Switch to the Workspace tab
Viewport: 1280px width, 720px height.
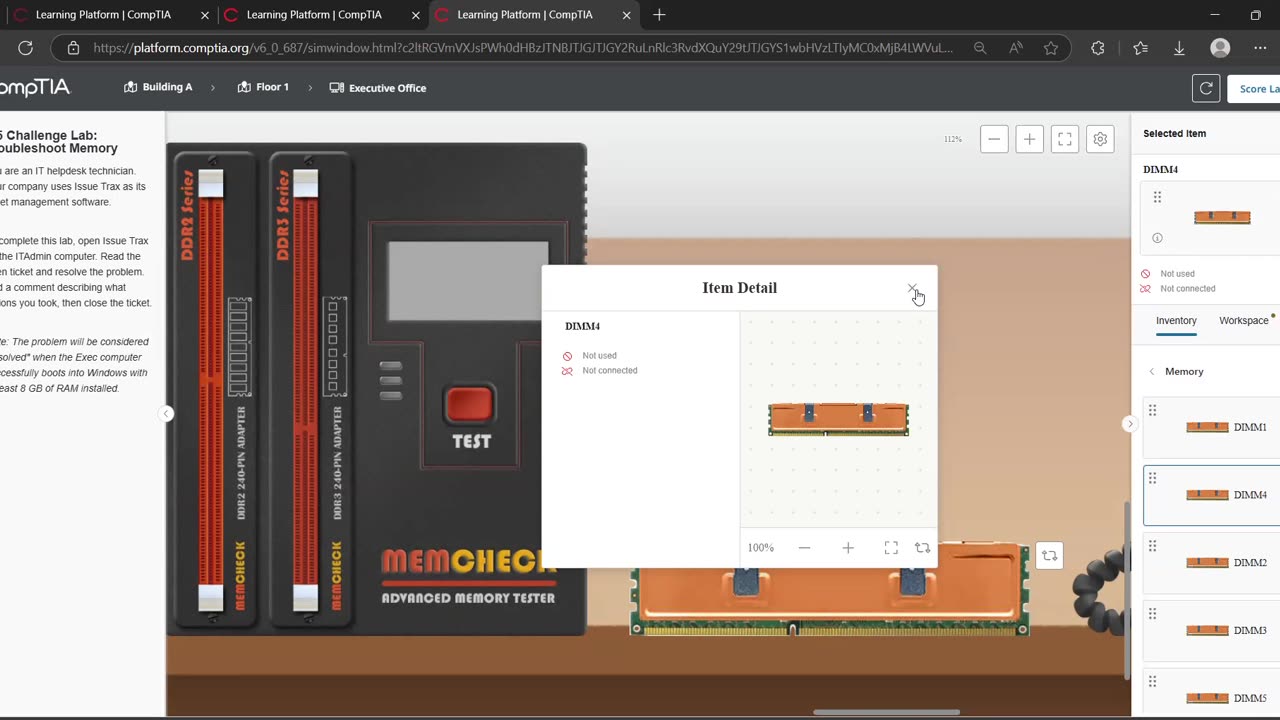point(1243,321)
